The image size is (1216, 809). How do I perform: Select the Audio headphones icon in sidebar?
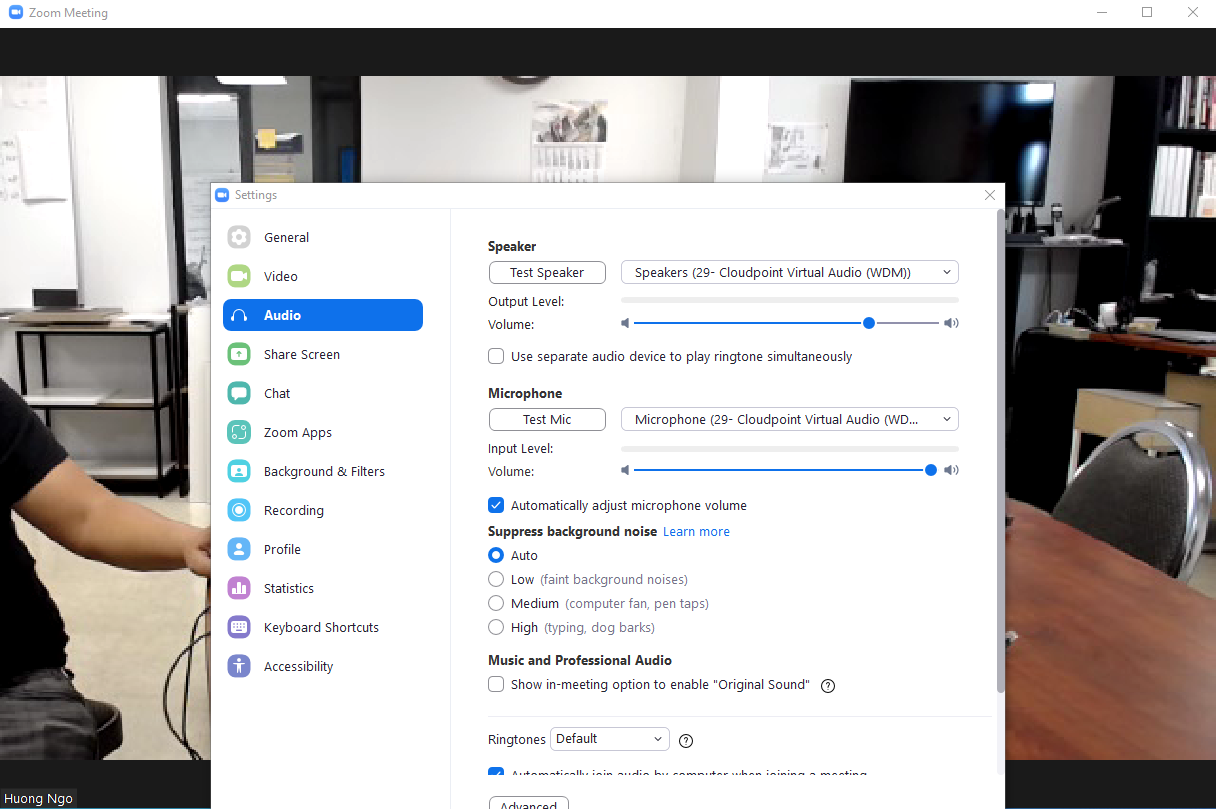click(x=239, y=315)
